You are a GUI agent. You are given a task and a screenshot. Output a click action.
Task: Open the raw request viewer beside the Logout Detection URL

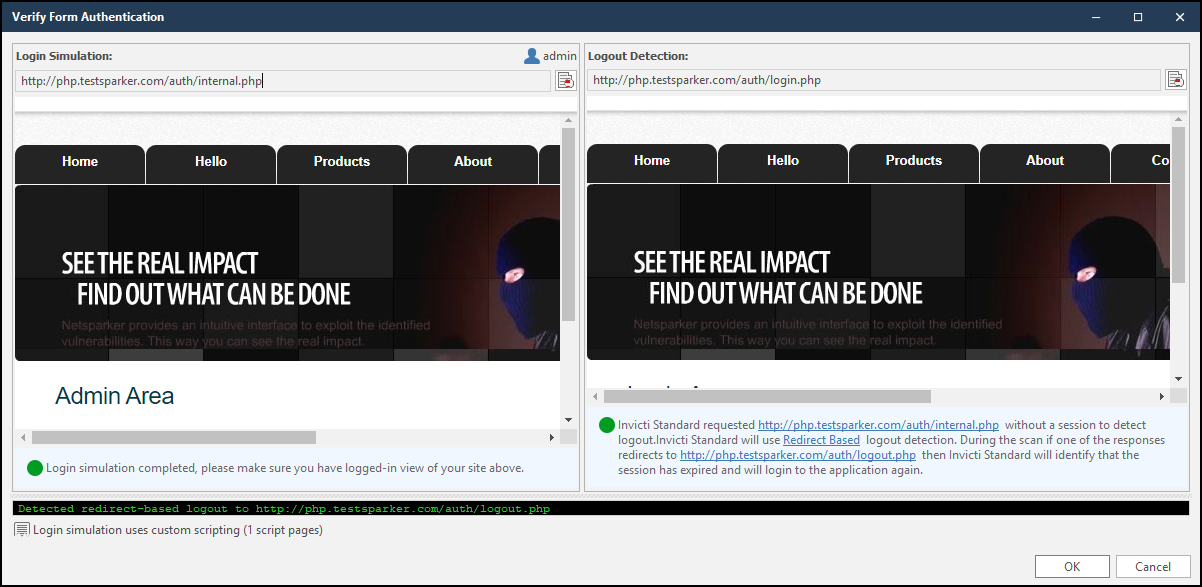pyautogui.click(x=1177, y=79)
